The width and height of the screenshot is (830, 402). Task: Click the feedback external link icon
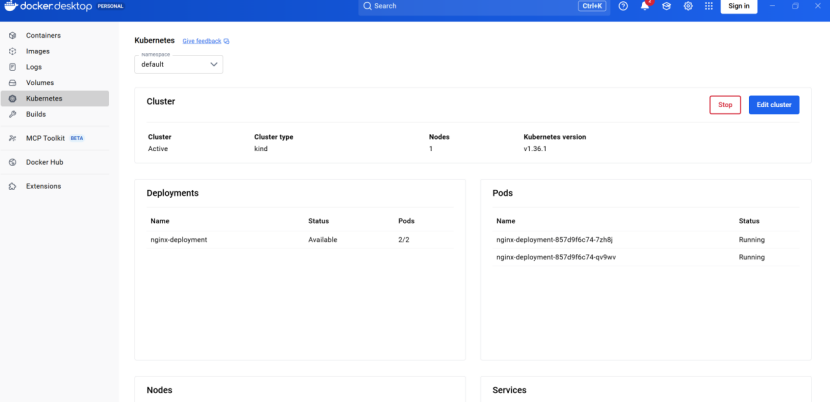[227, 41]
